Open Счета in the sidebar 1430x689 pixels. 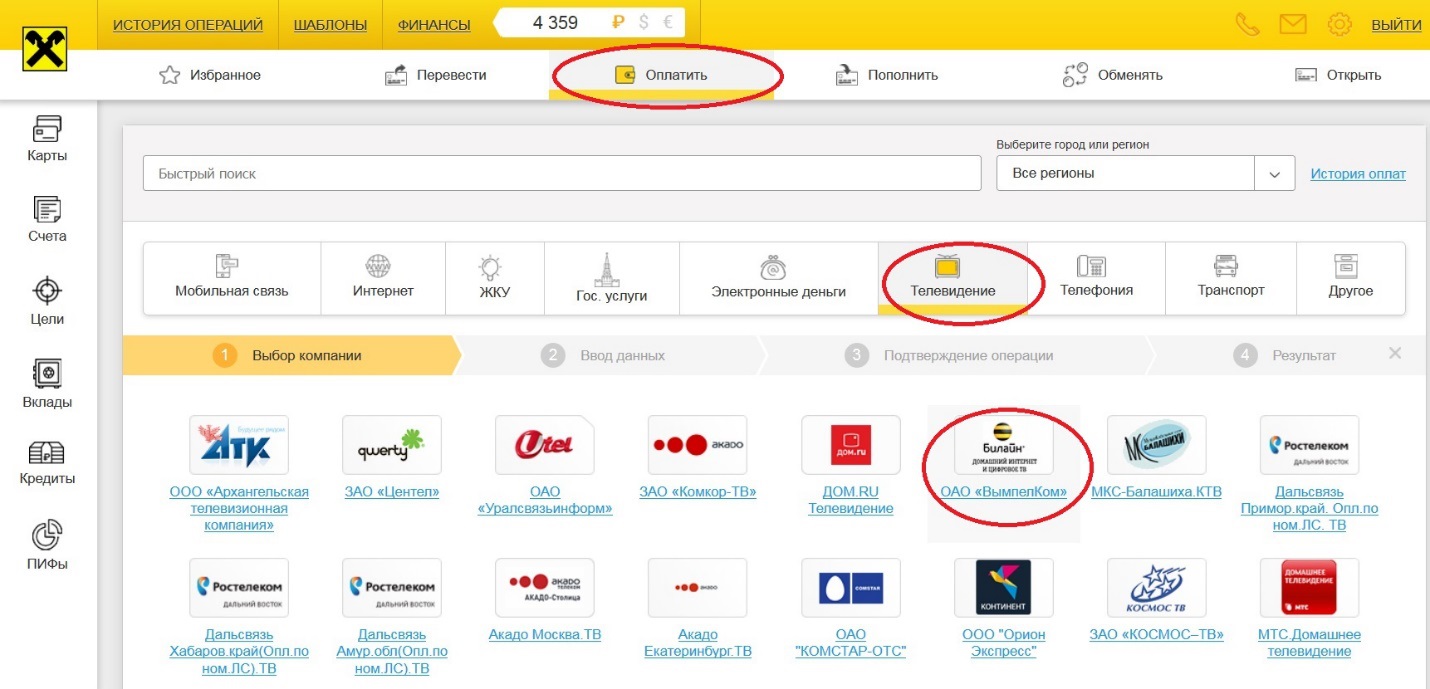tap(47, 220)
